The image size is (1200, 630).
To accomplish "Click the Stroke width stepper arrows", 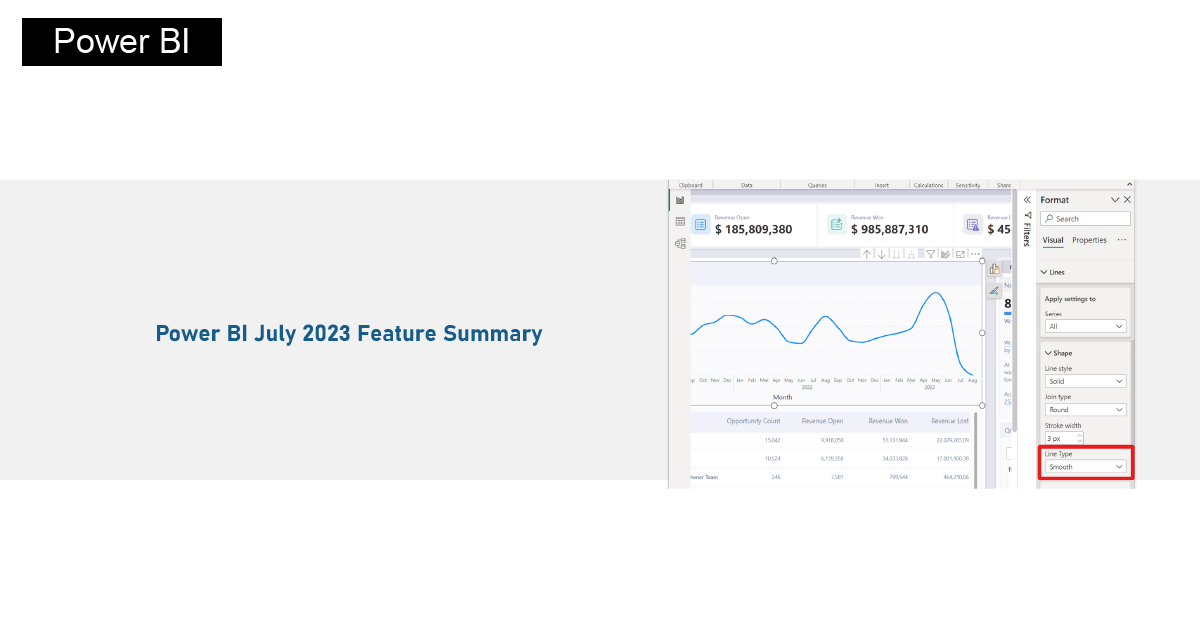I will point(1080,438).
